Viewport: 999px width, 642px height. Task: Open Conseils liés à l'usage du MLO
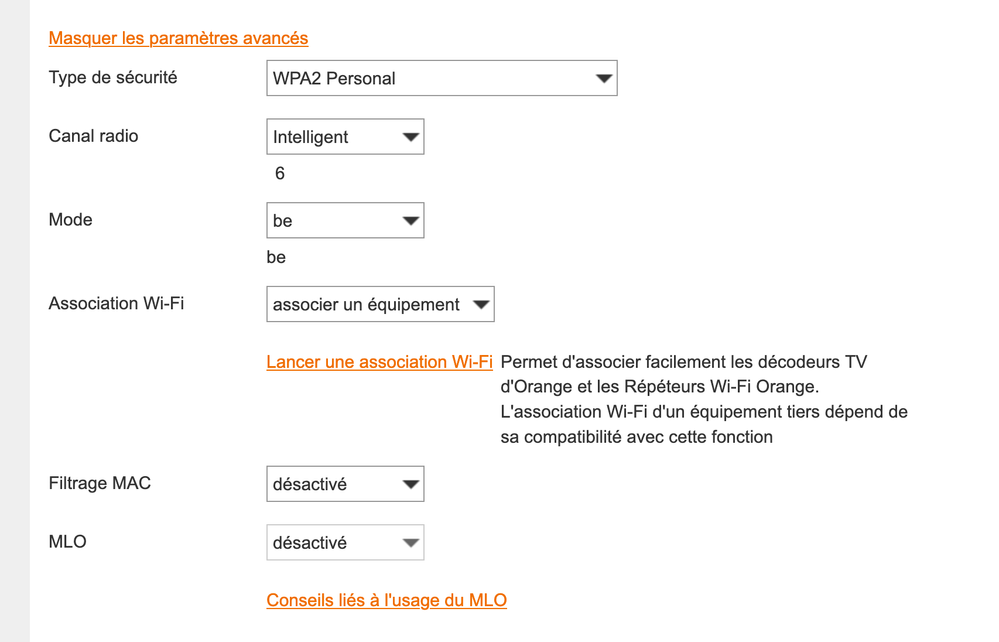pyautogui.click(x=386, y=601)
